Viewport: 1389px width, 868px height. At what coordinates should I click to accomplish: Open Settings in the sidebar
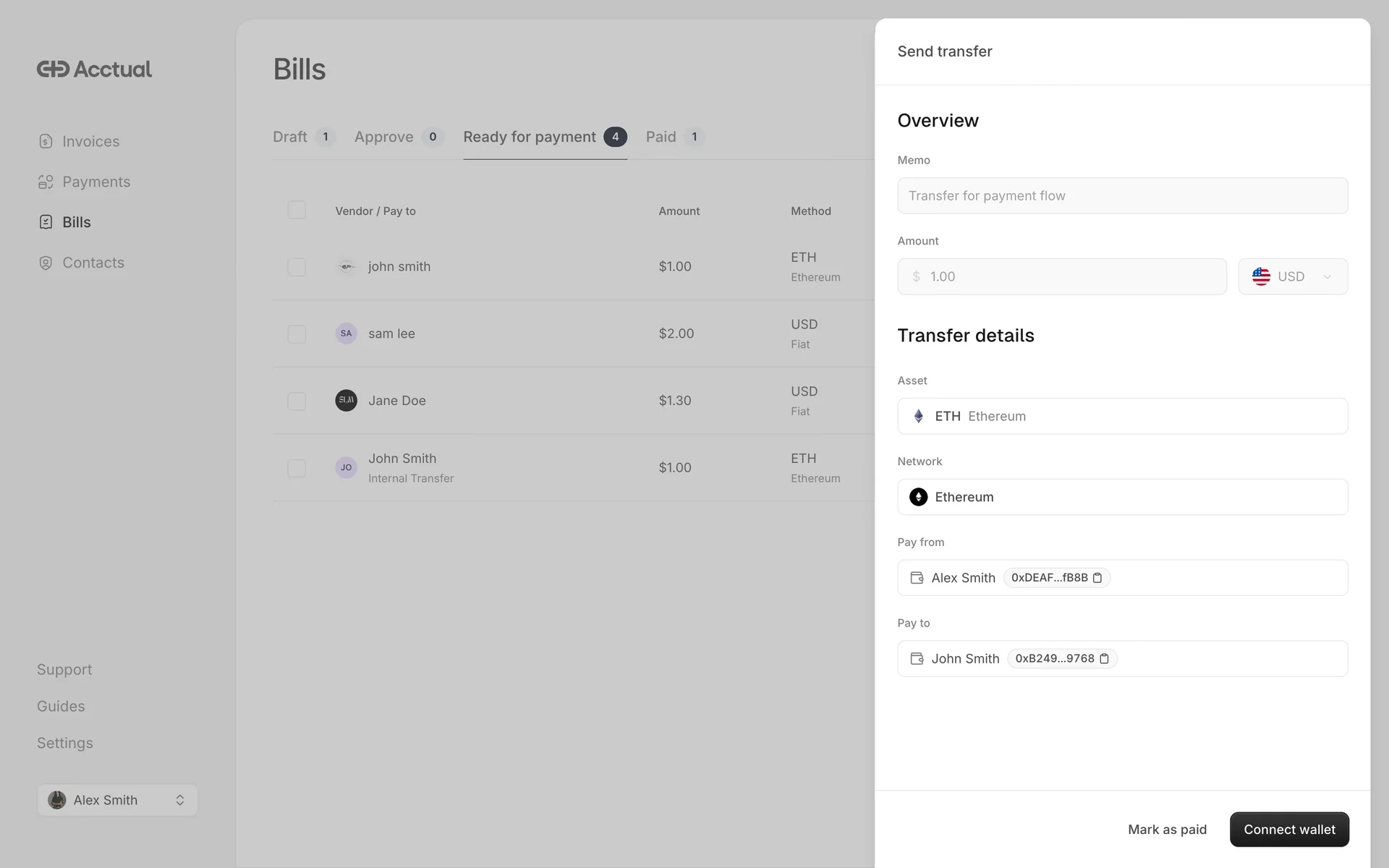65,744
